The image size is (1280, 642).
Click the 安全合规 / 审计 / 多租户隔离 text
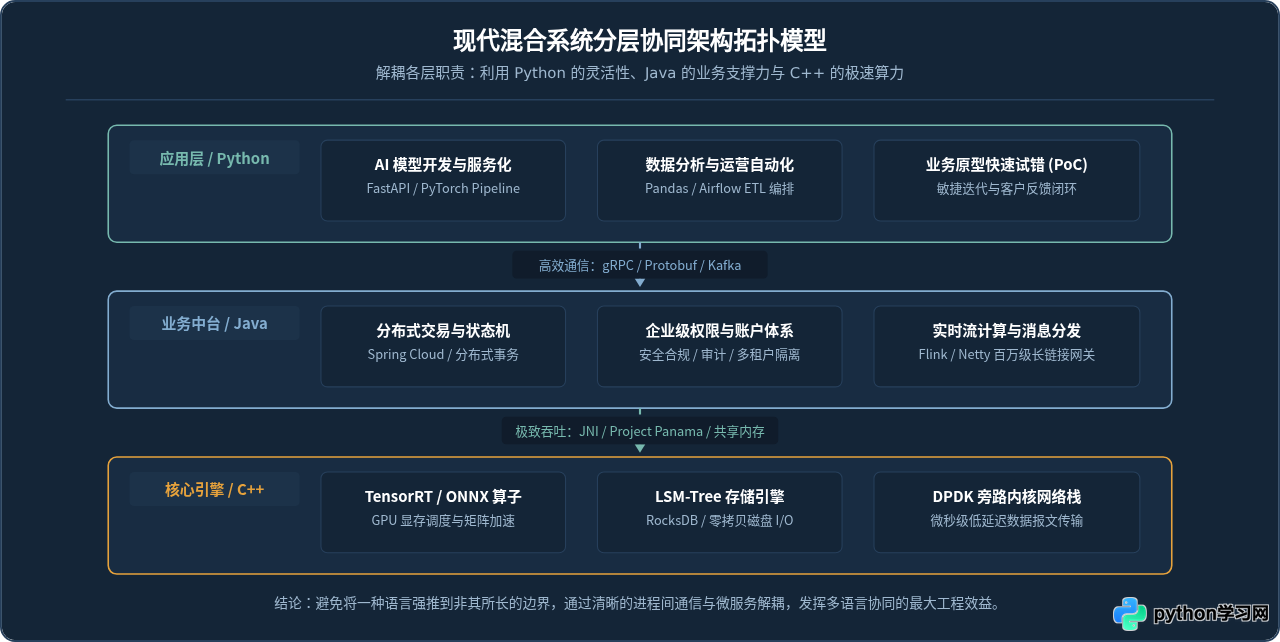tap(720, 354)
